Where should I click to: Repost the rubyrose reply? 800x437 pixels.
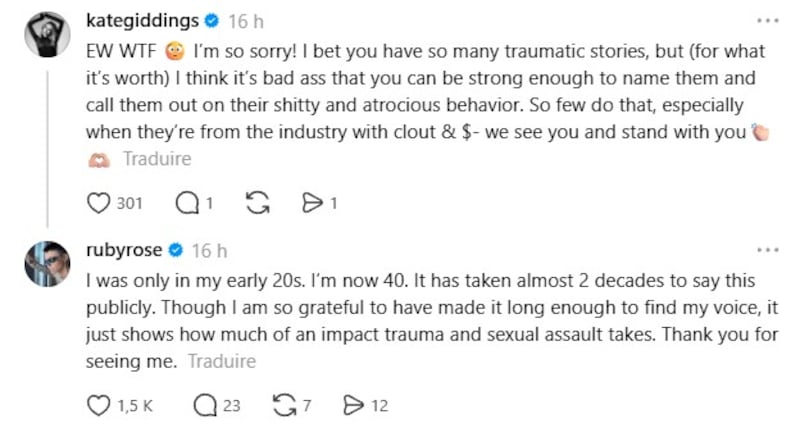(285, 405)
